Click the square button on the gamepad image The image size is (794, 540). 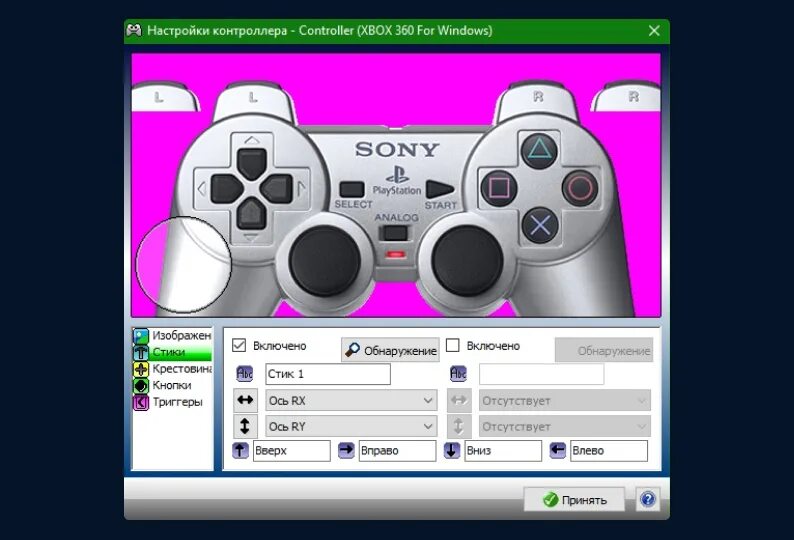point(499,188)
